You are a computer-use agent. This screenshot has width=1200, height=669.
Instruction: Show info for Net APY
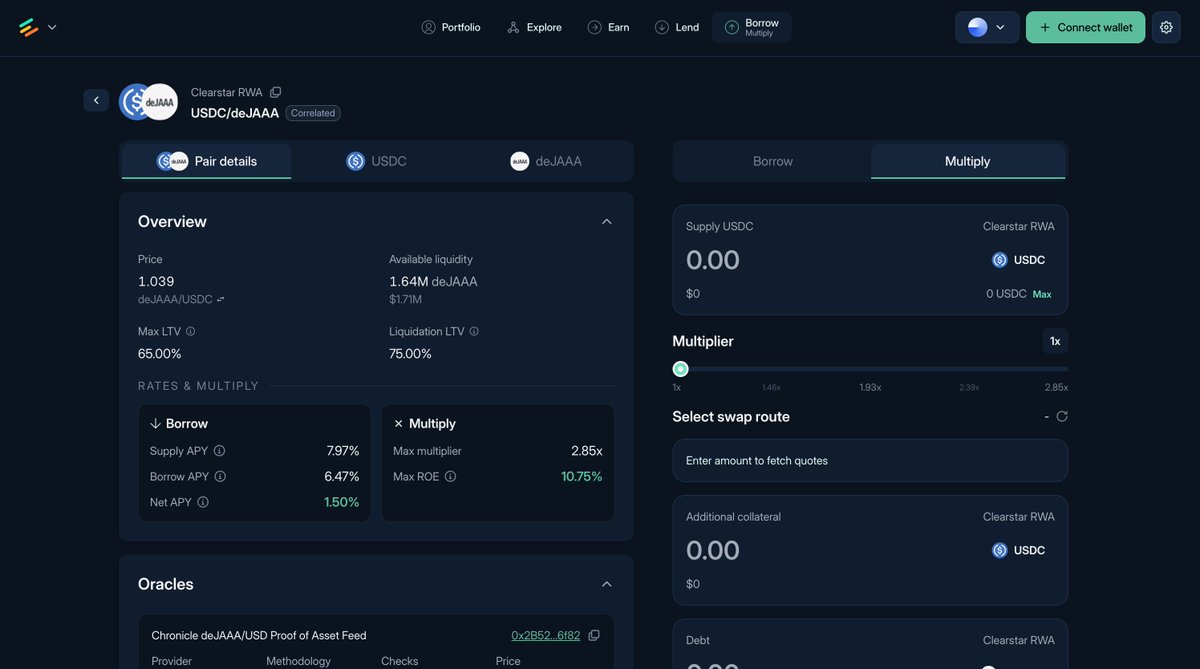[x=203, y=502]
